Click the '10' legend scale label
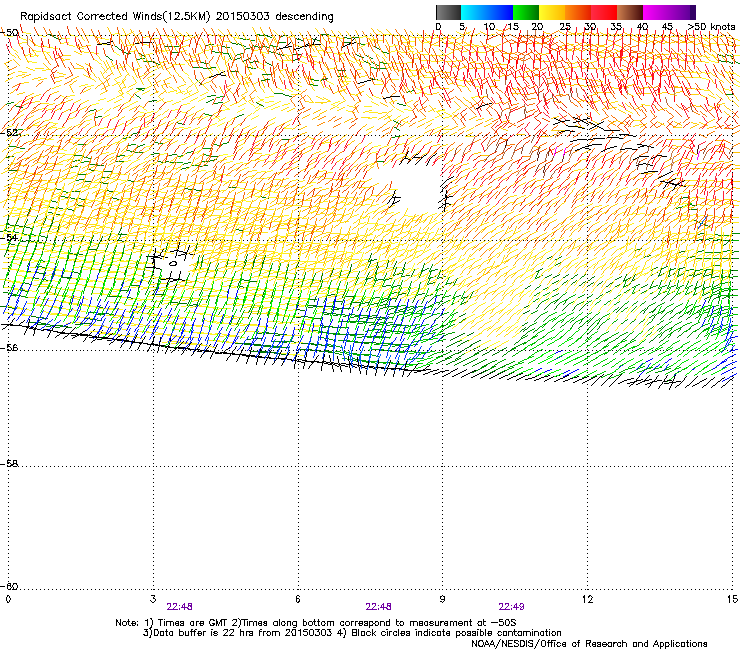This screenshot has width=740, height=650. [489, 27]
